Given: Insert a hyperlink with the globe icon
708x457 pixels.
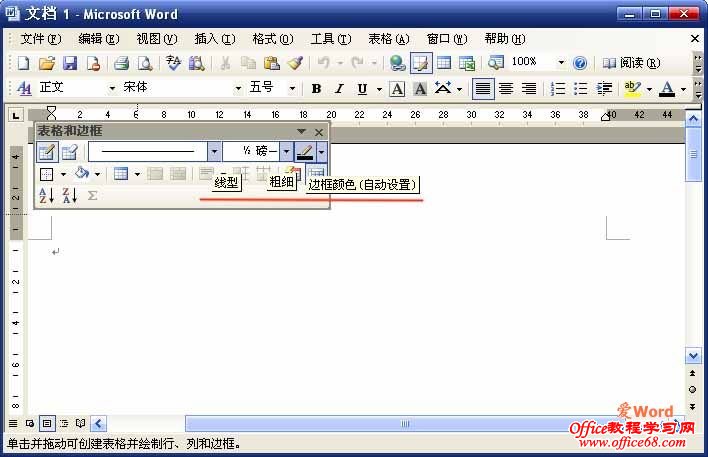Looking at the screenshot, I should (x=397, y=63).
